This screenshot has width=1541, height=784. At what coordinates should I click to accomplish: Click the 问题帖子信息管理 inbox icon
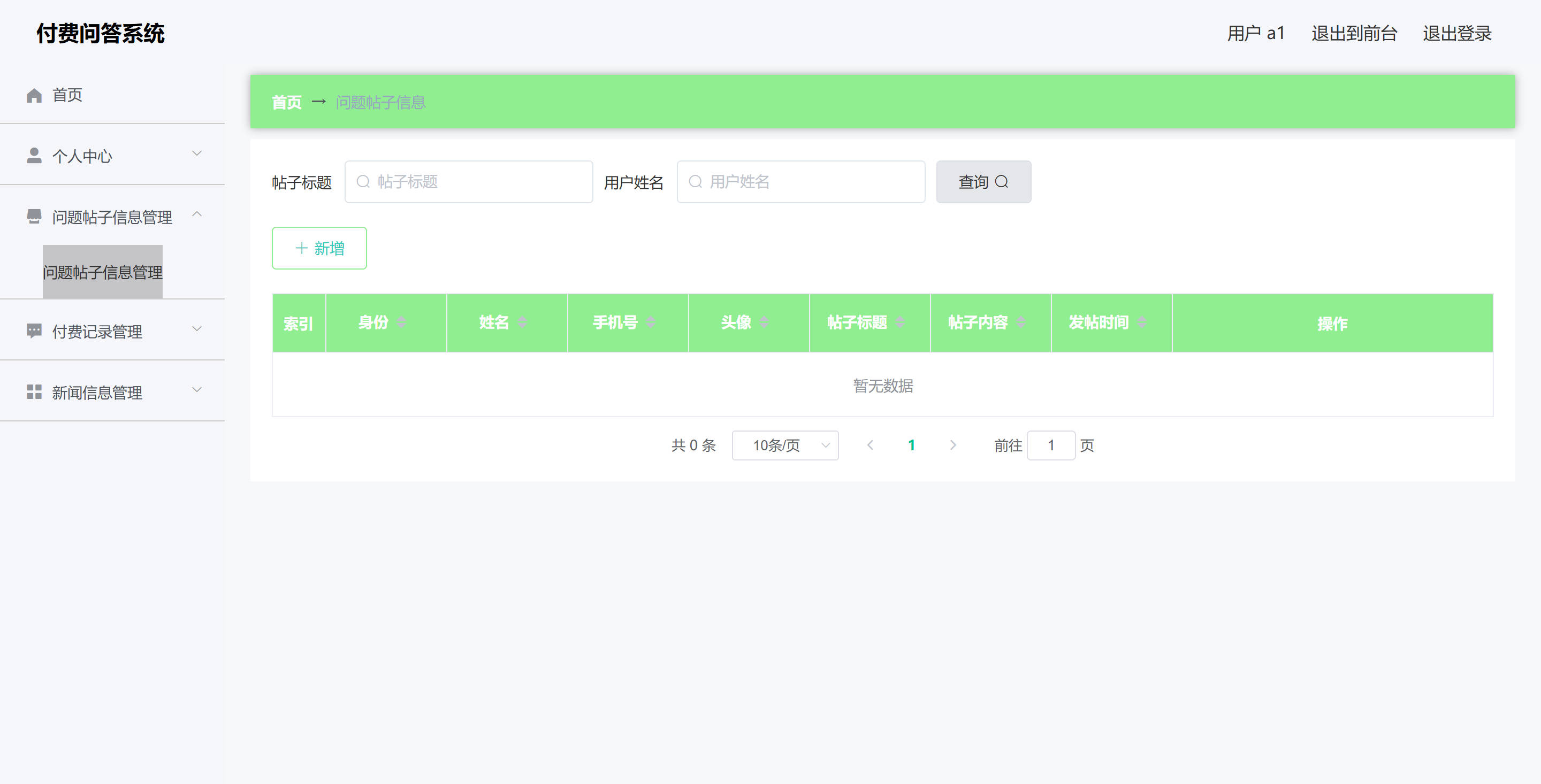(x=34, y=217)
